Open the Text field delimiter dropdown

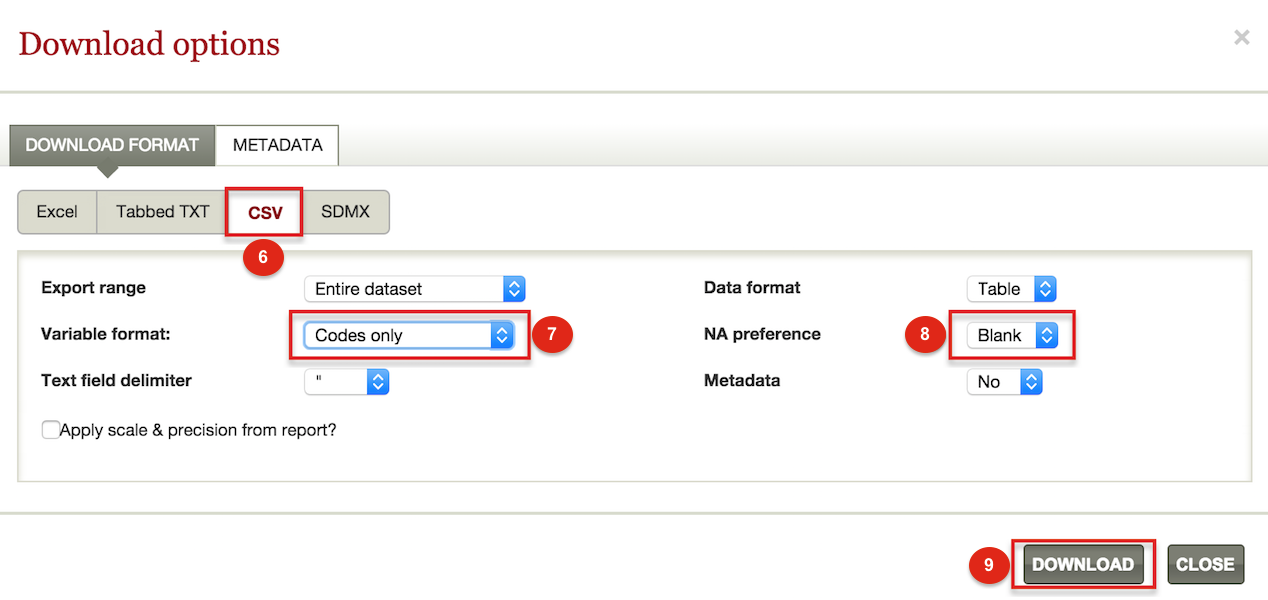(x=346, y=382)
